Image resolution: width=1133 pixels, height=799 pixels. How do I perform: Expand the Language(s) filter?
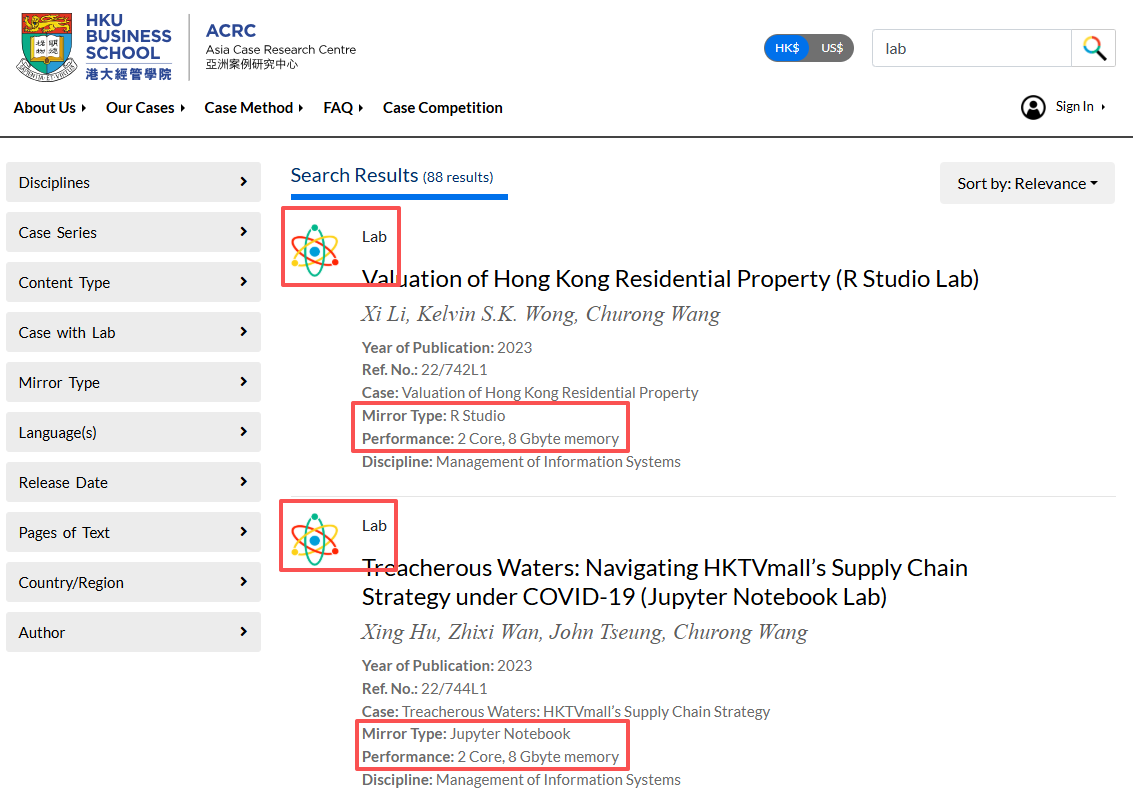pos(134,432)
